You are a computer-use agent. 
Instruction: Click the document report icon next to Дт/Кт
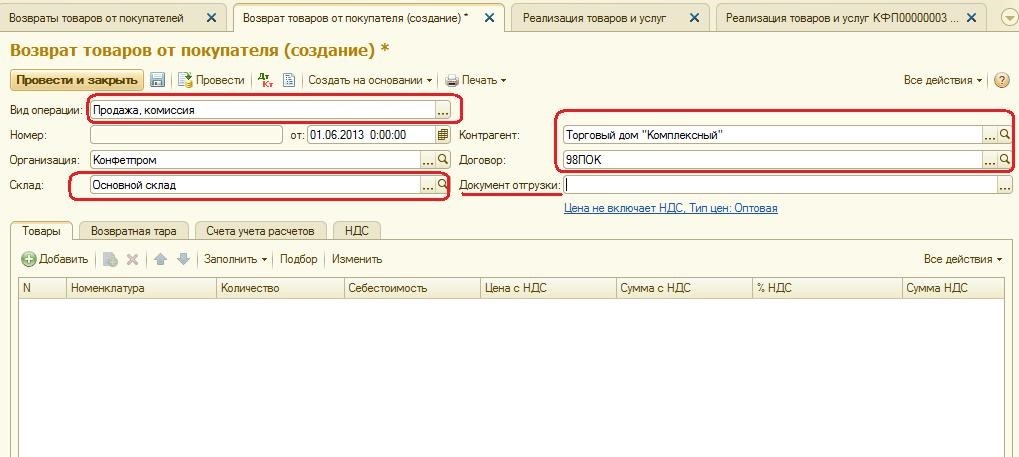[289, 80]
